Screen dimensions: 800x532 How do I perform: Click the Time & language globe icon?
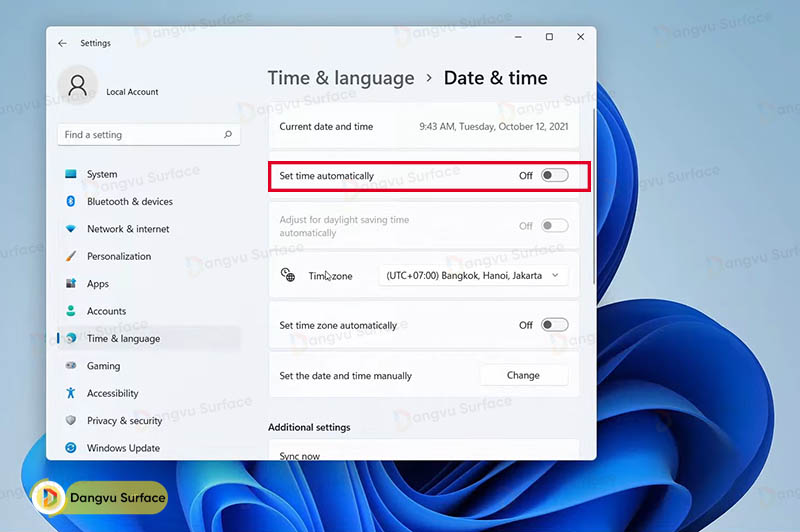71,338
